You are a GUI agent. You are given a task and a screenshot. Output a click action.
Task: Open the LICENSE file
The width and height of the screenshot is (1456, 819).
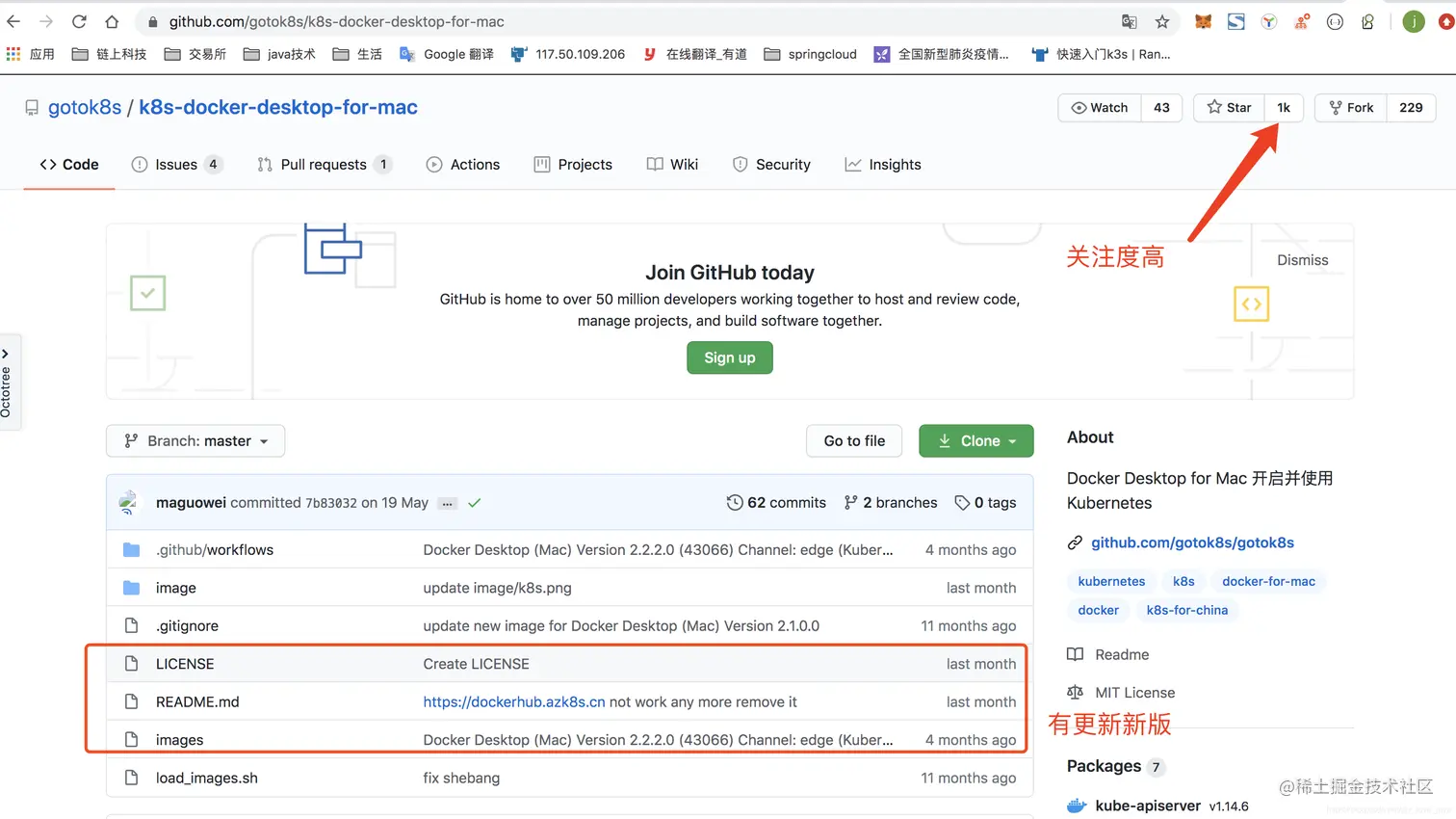click(x=185, y=664)
